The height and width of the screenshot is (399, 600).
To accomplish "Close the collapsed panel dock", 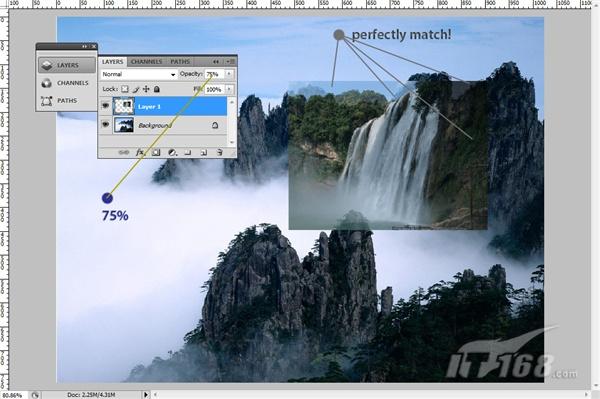I will pyautogui.click(x=93, y=46).
